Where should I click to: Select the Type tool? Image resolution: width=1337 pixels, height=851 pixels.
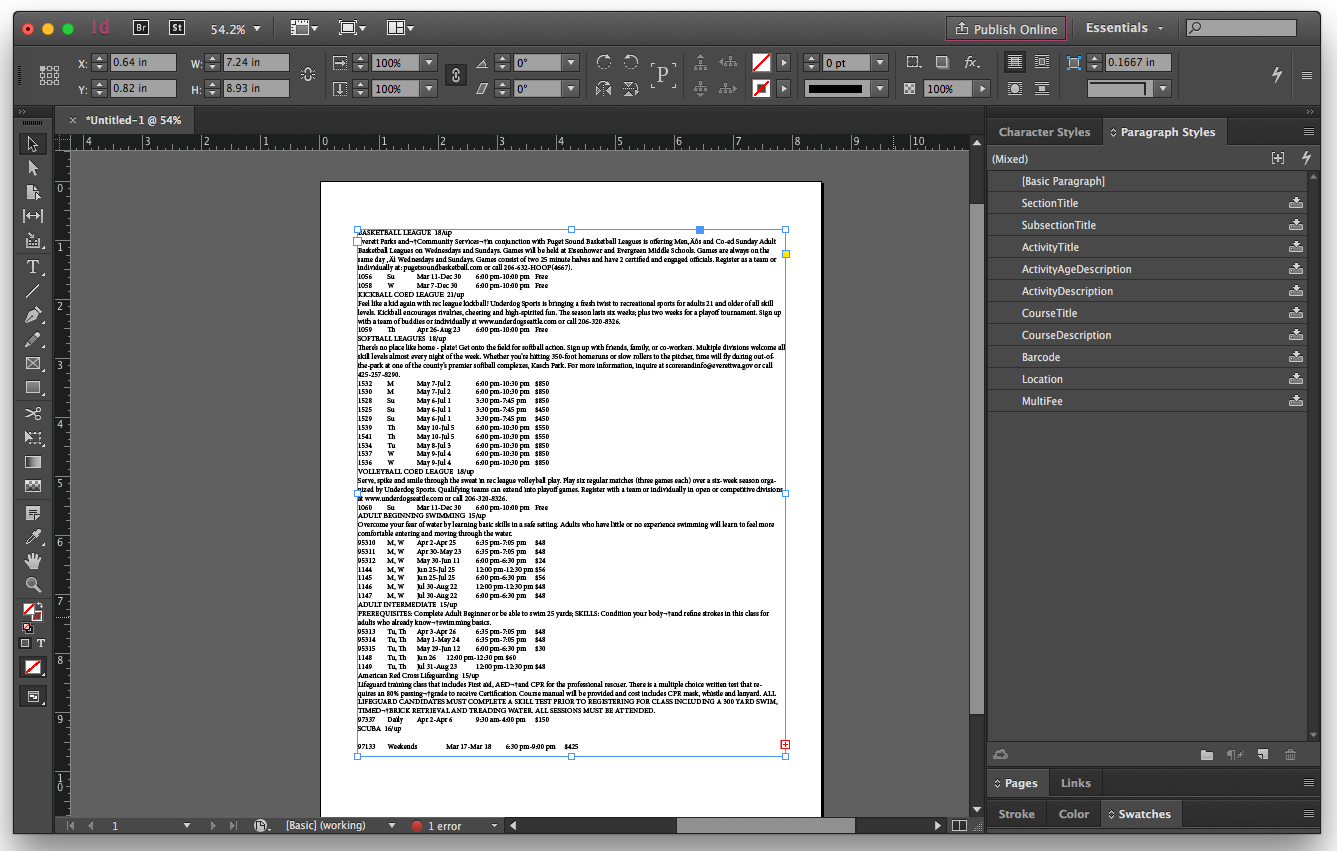pyautogui.click(x=33, y=267)
